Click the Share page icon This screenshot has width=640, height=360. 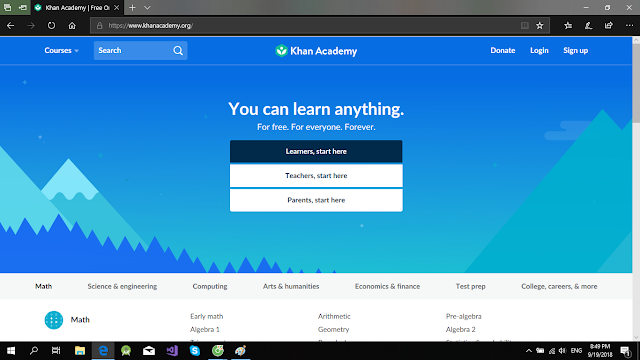pyautogui.click(x=609, y=26)
